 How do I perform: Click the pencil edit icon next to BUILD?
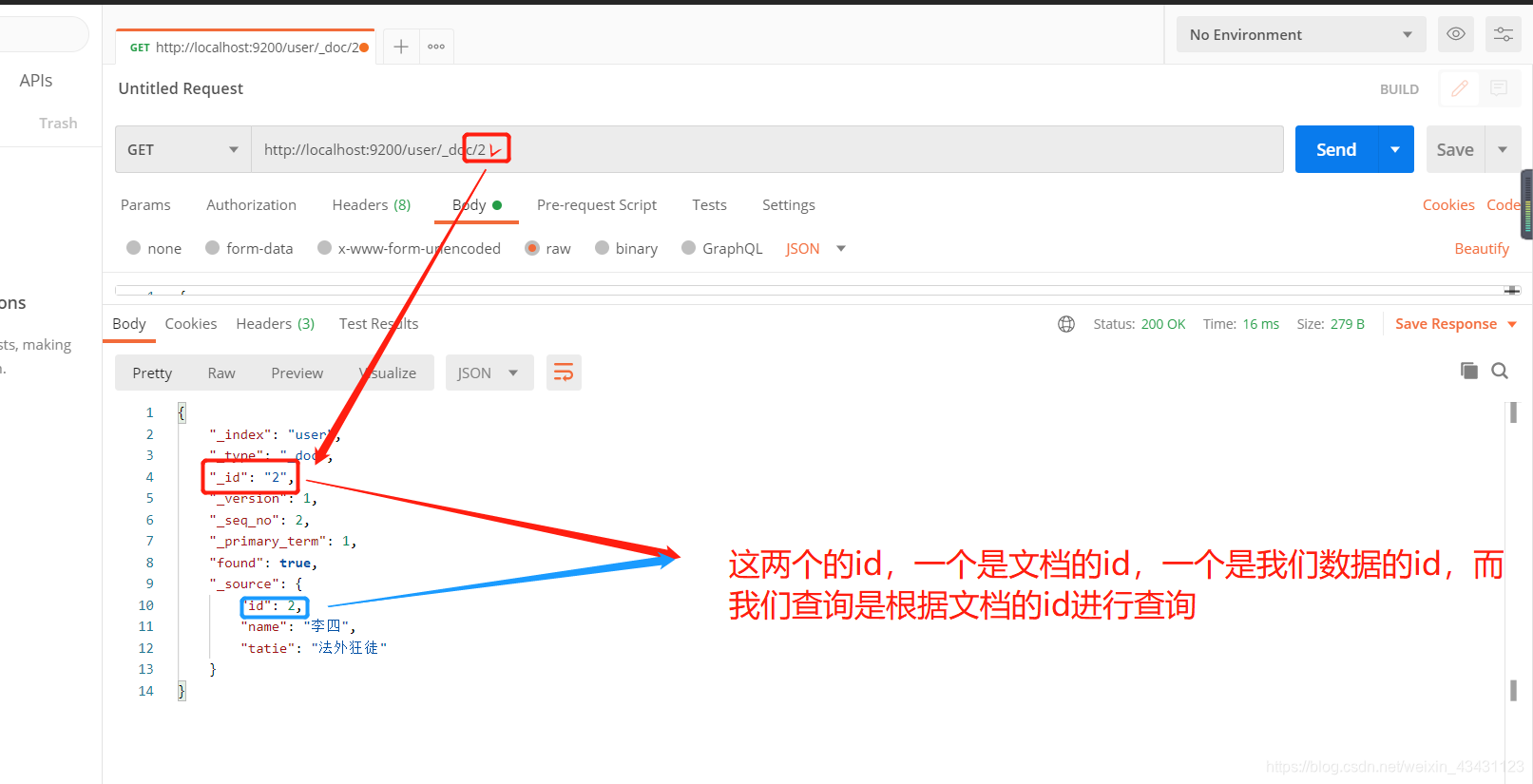point(1460,88)
